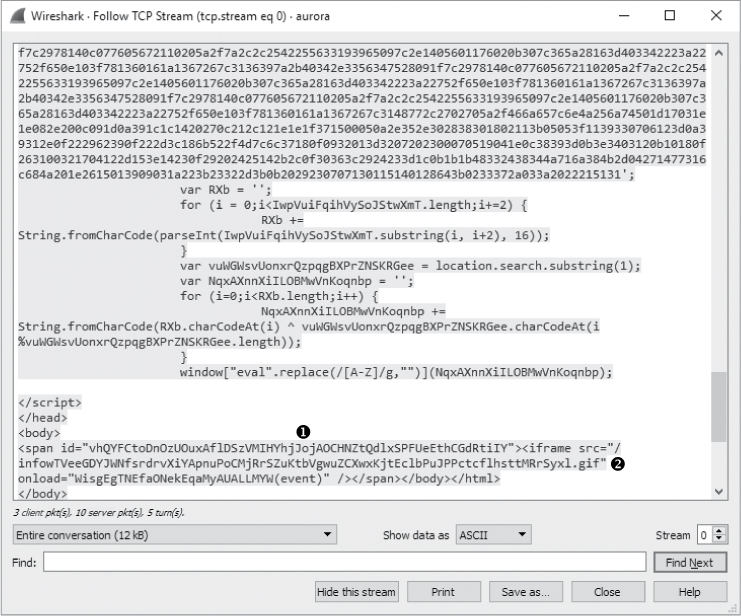Click the first hex data line starting f7c2978140c0

point(362,52)
